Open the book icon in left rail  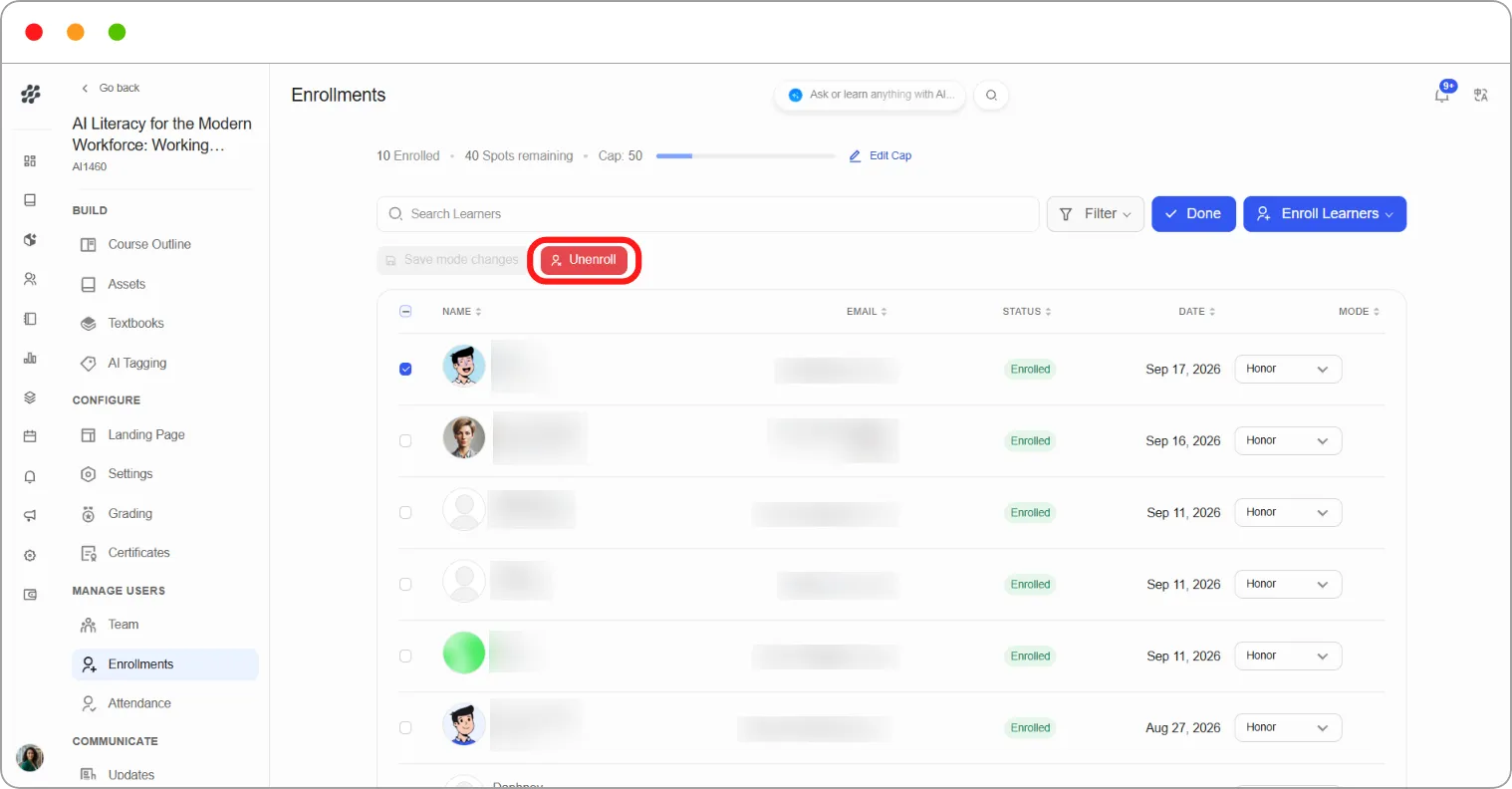coord(30,200)
